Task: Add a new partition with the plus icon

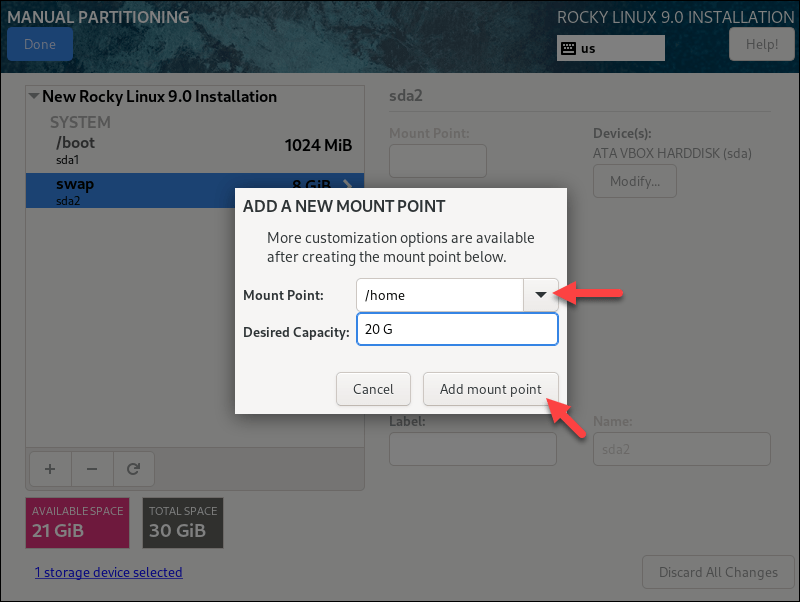Action: coord(50,468)
